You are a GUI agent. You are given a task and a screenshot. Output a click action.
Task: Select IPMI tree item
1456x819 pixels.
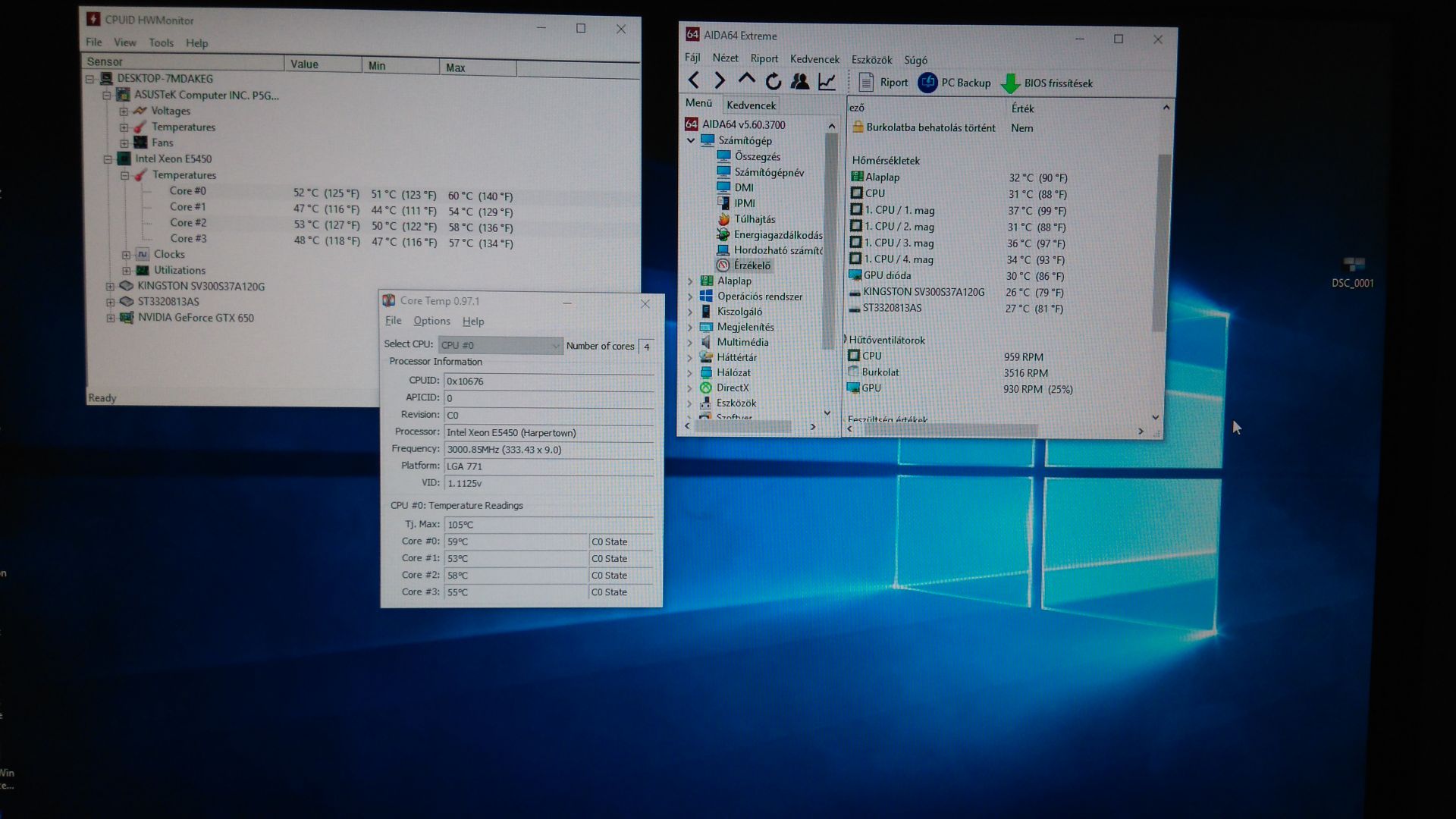tap(744, 203)
